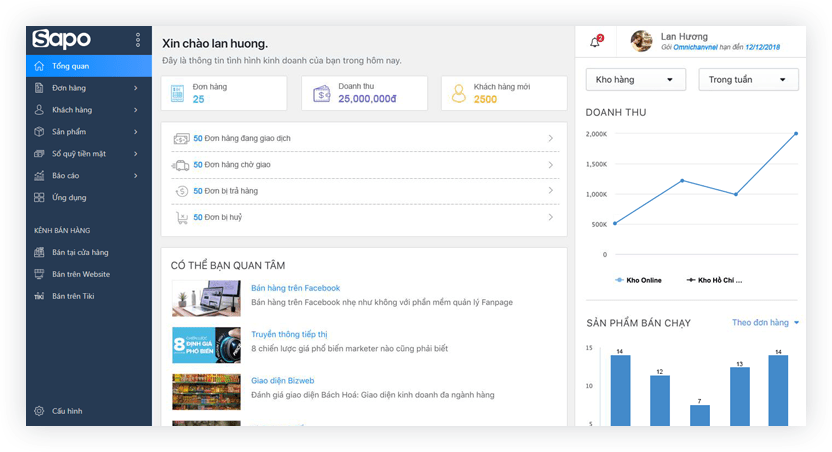
Task: Click the Báo cáo chart icon
Action: pyautogui.click(x=39, y=175)
